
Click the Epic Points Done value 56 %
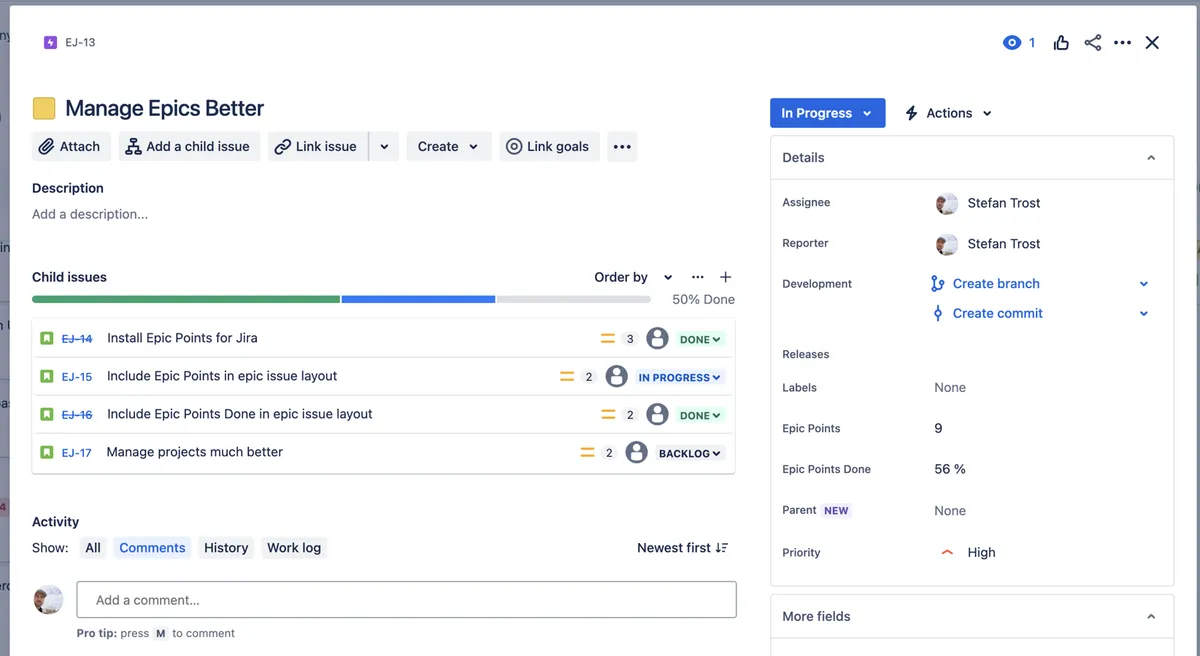point(950,469)
